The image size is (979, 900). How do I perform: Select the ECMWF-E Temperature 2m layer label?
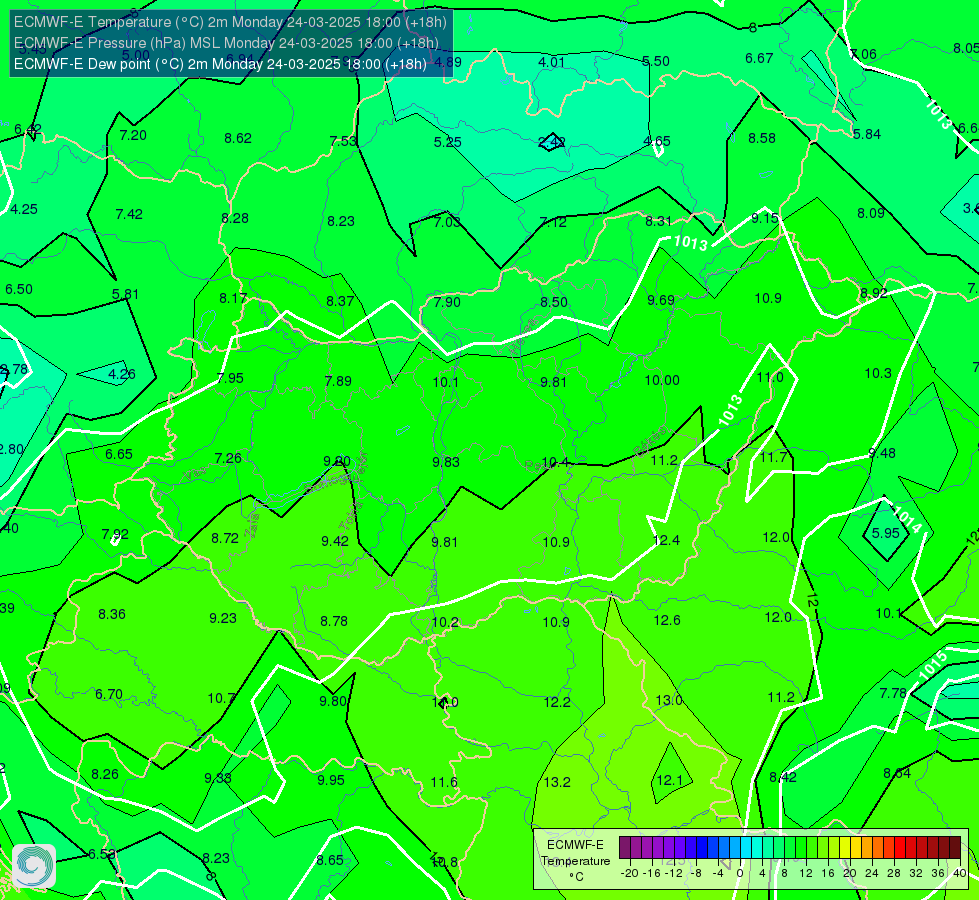230,22
